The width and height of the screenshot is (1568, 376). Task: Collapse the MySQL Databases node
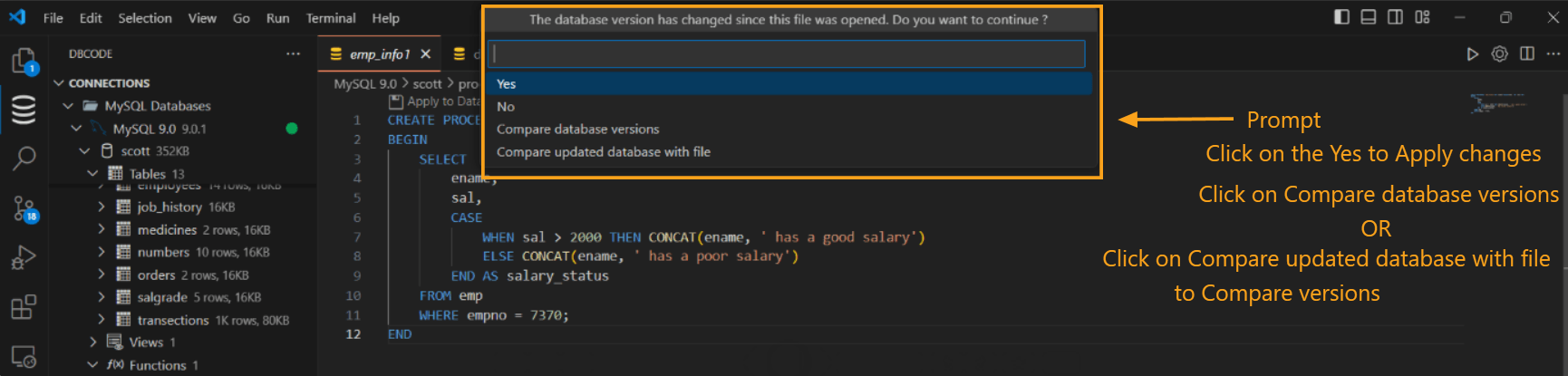point(68,106)
